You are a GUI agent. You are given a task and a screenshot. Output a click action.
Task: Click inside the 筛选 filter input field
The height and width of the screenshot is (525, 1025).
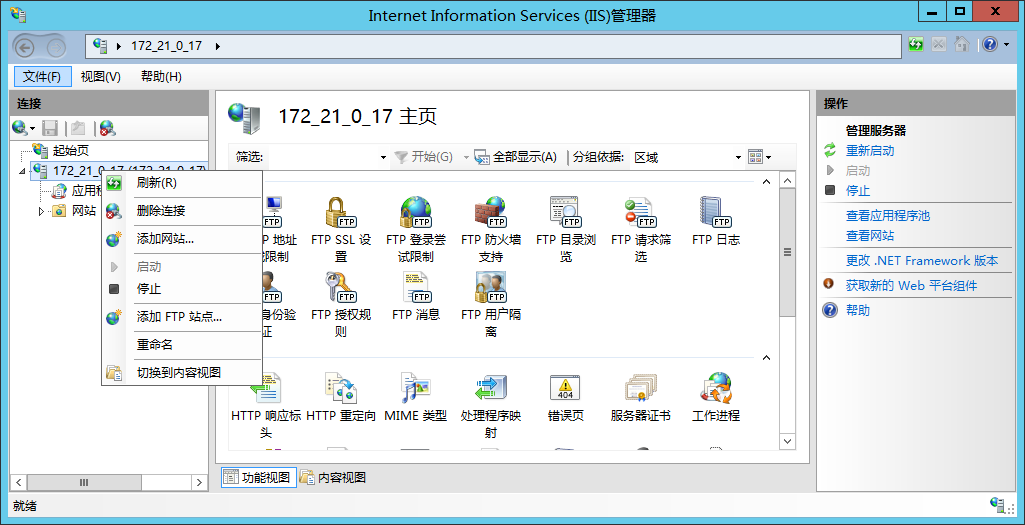pyautogui.click(x=324, y=157)
